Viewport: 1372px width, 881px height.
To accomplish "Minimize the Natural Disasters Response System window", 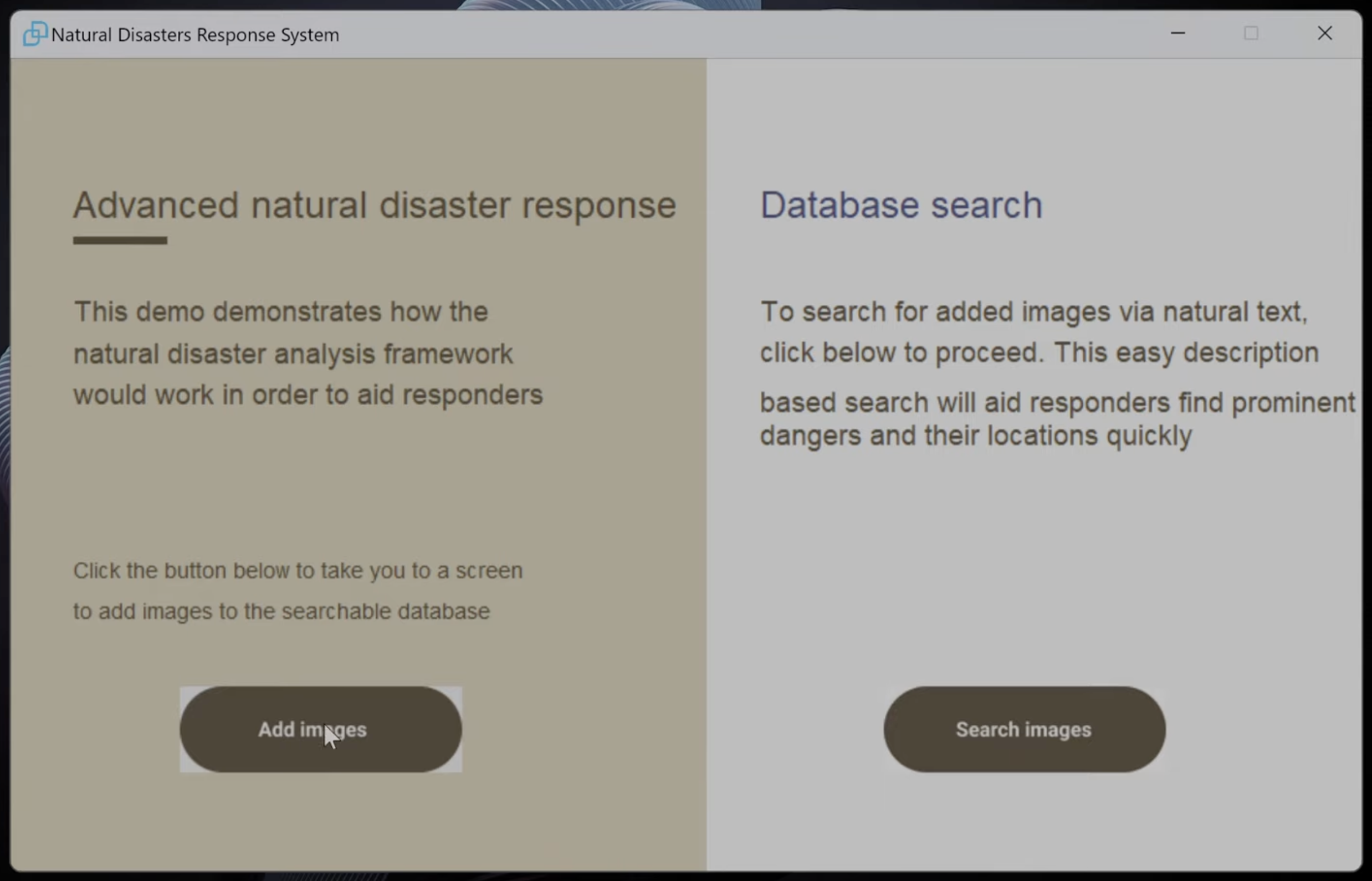I will (1178, 33).
